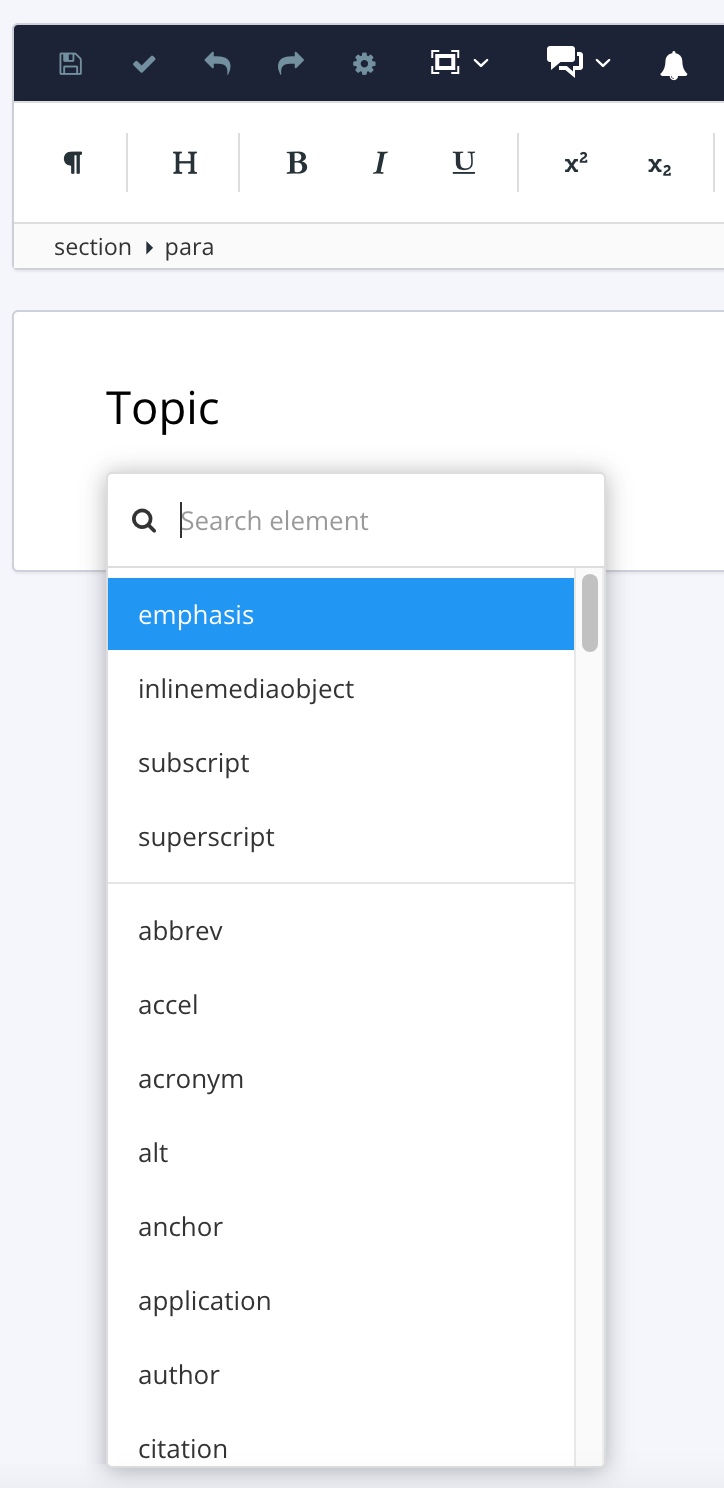Screen dimensions: 724x1488
Task: Open the settings gear
Action: click(364, 62)
